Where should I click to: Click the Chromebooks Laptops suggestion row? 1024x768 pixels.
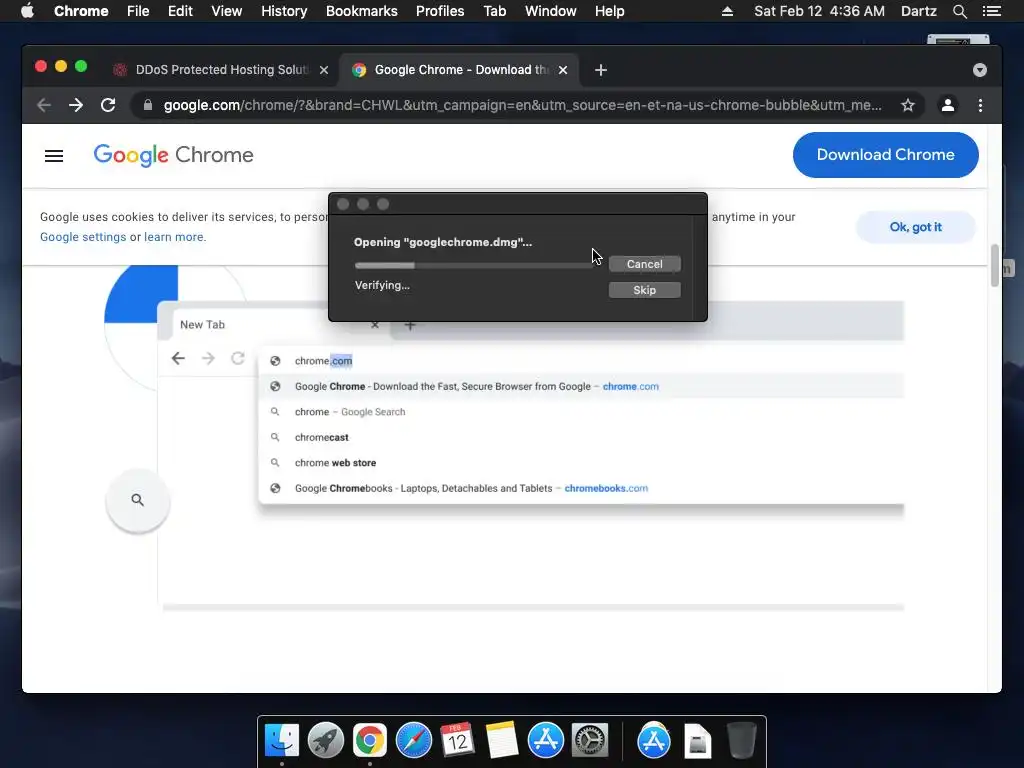coord(581,488)
